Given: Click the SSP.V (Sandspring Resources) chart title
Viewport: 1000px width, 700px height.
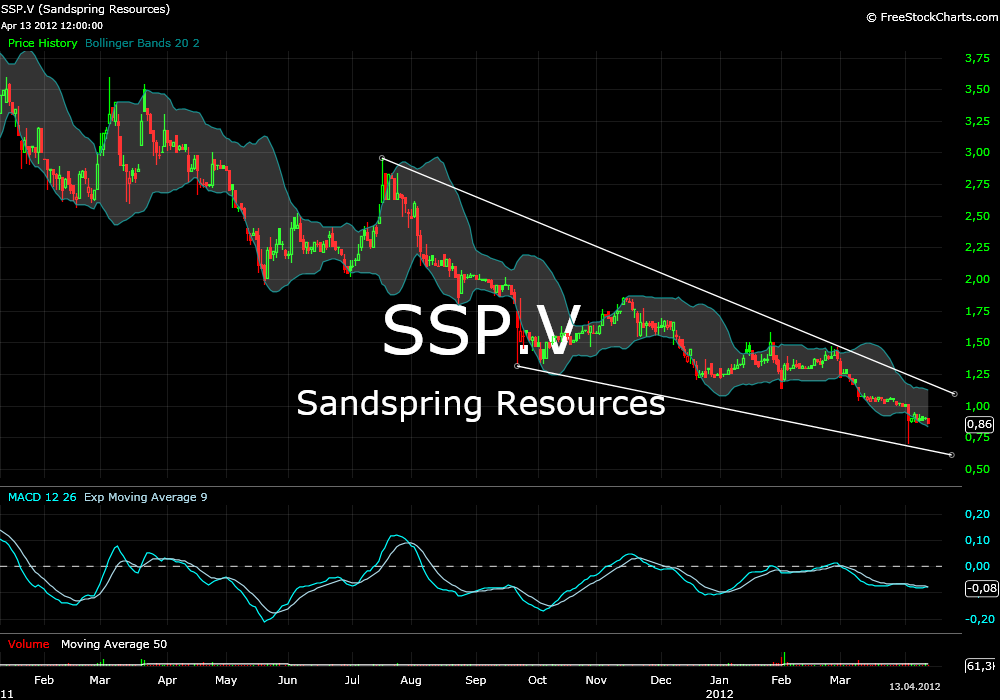Looking at the screenshot, I should [x=85, y=10].
